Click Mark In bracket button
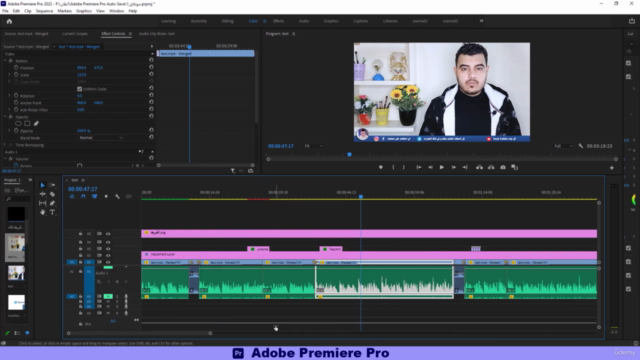This screenshot has width=640, height=360. (x=393, y=167)
